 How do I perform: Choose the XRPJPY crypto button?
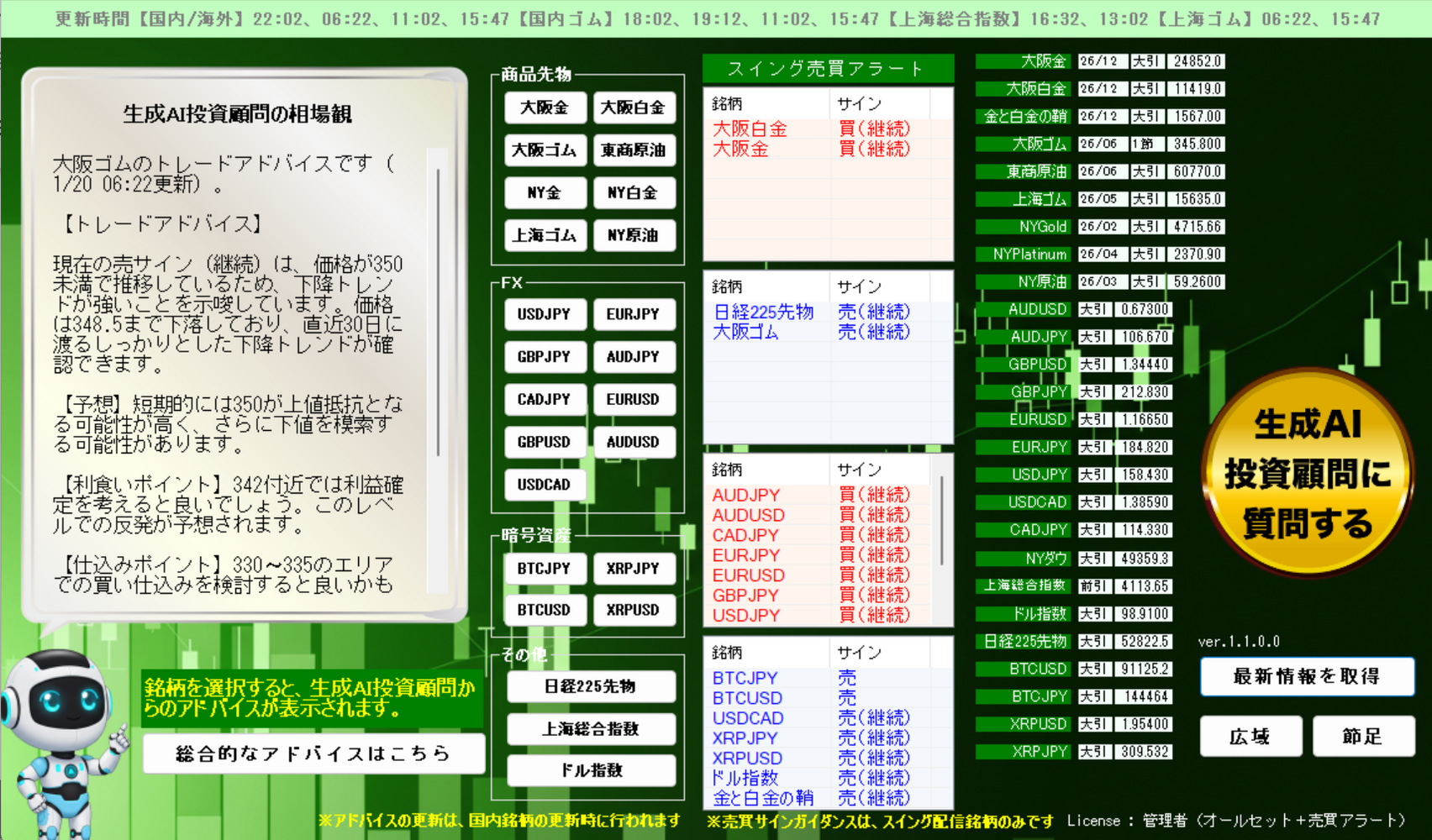coord(634,569)
